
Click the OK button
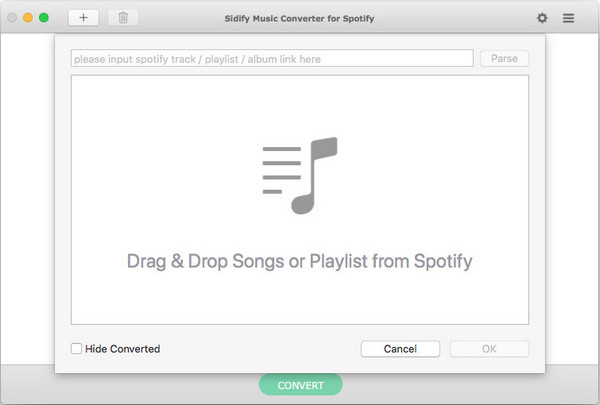click(489, 349)
